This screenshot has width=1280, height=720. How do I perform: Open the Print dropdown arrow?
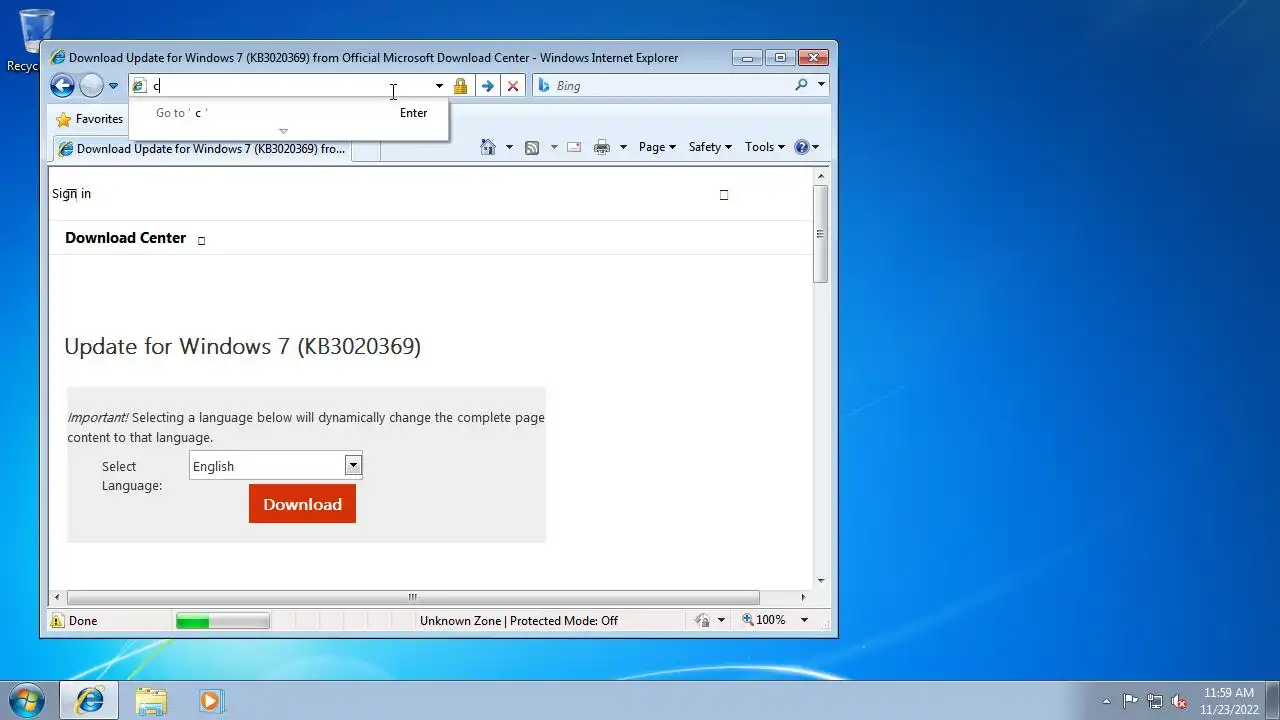(623, 147)
